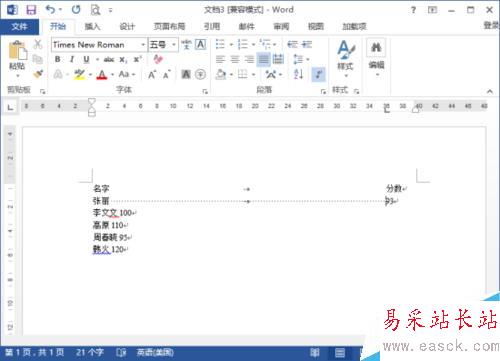
Task: Activate the Format Painter brush
Action: click(38, 74)
